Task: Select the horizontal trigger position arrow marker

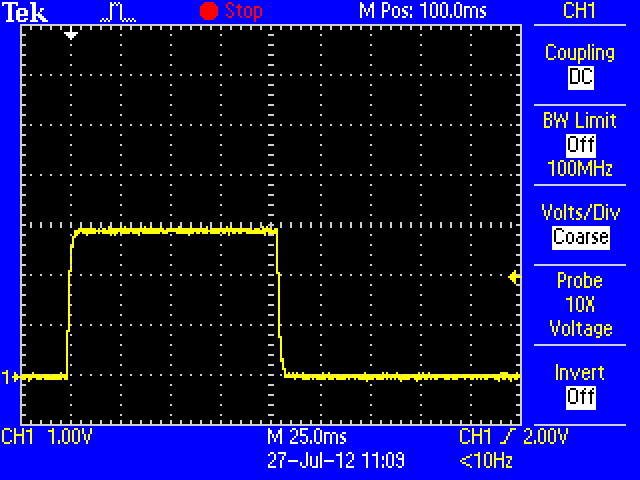Action: click(71, 34)
